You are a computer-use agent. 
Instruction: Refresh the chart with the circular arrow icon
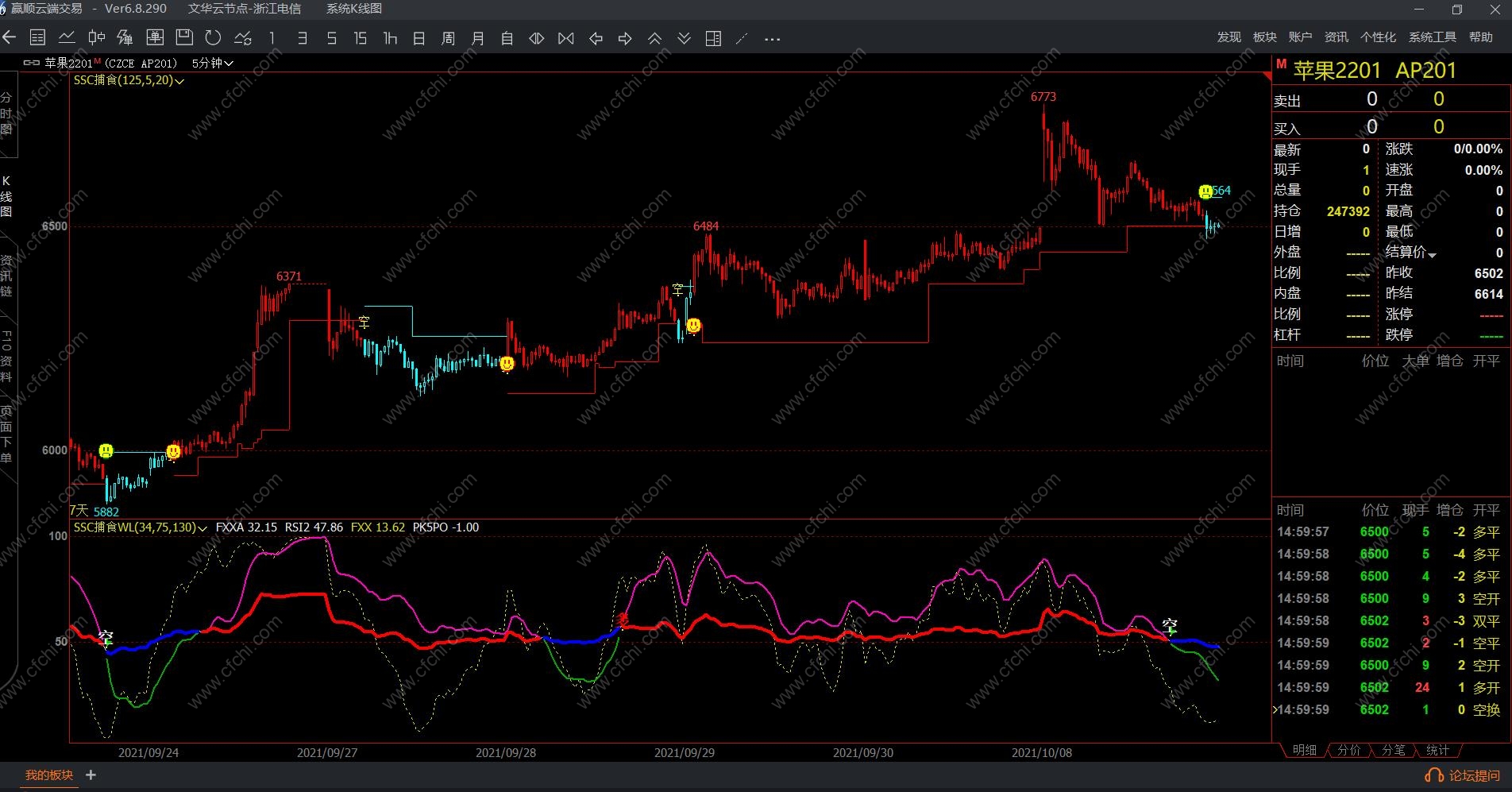(x=213, y=37)
